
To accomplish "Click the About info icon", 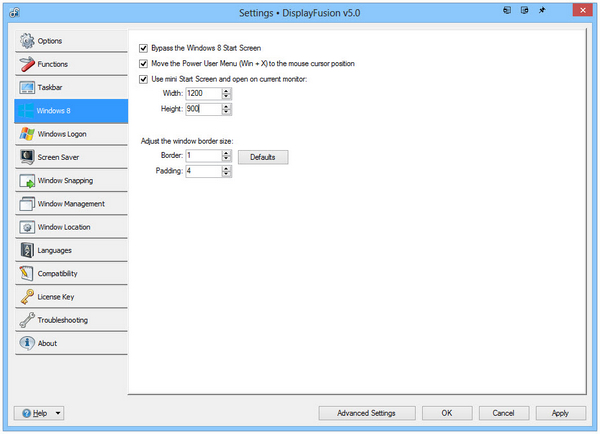I will coord(27,343).
